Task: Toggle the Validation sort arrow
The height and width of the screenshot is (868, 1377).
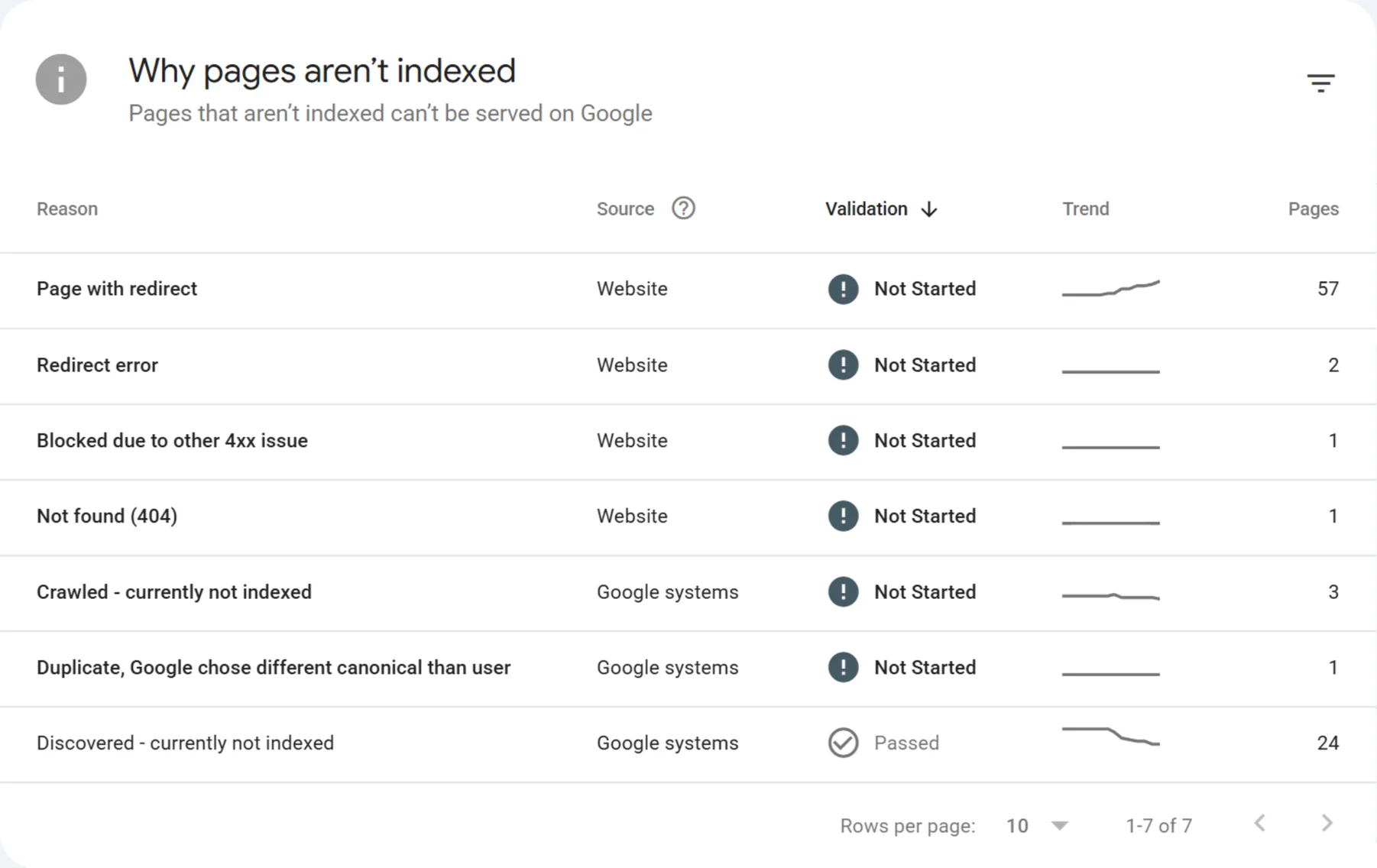Action: pos(929,209)
